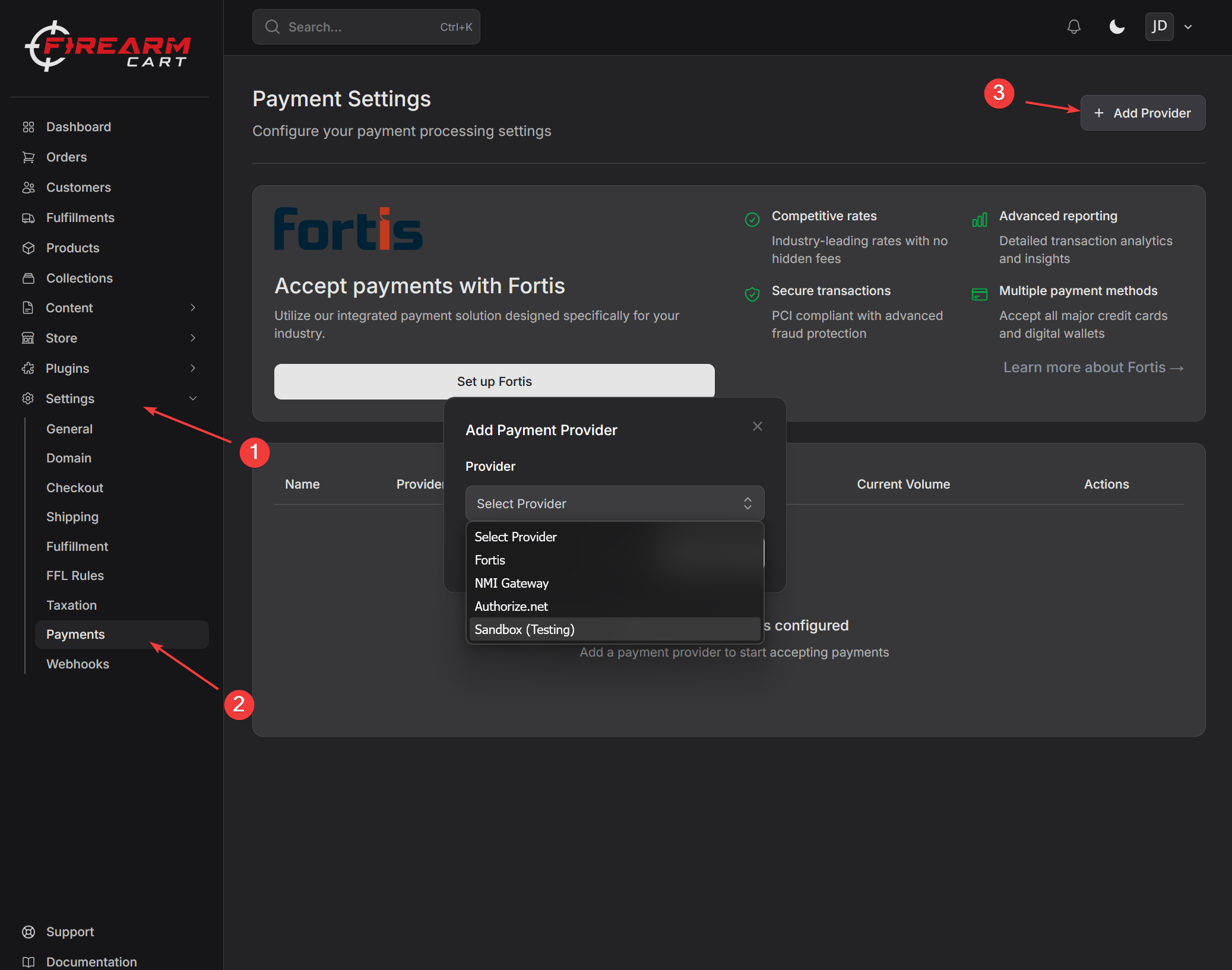This screenshot has width=1232, height=970.
Task: Click the Fortis logo
Action: [x=349, y=229]
